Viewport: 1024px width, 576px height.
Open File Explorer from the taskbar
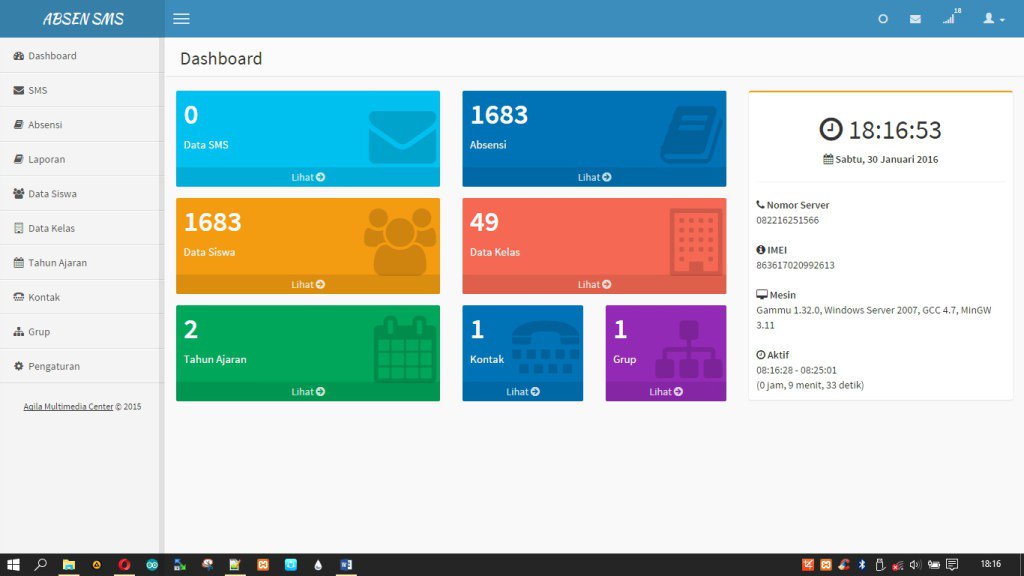click(69, 564)
